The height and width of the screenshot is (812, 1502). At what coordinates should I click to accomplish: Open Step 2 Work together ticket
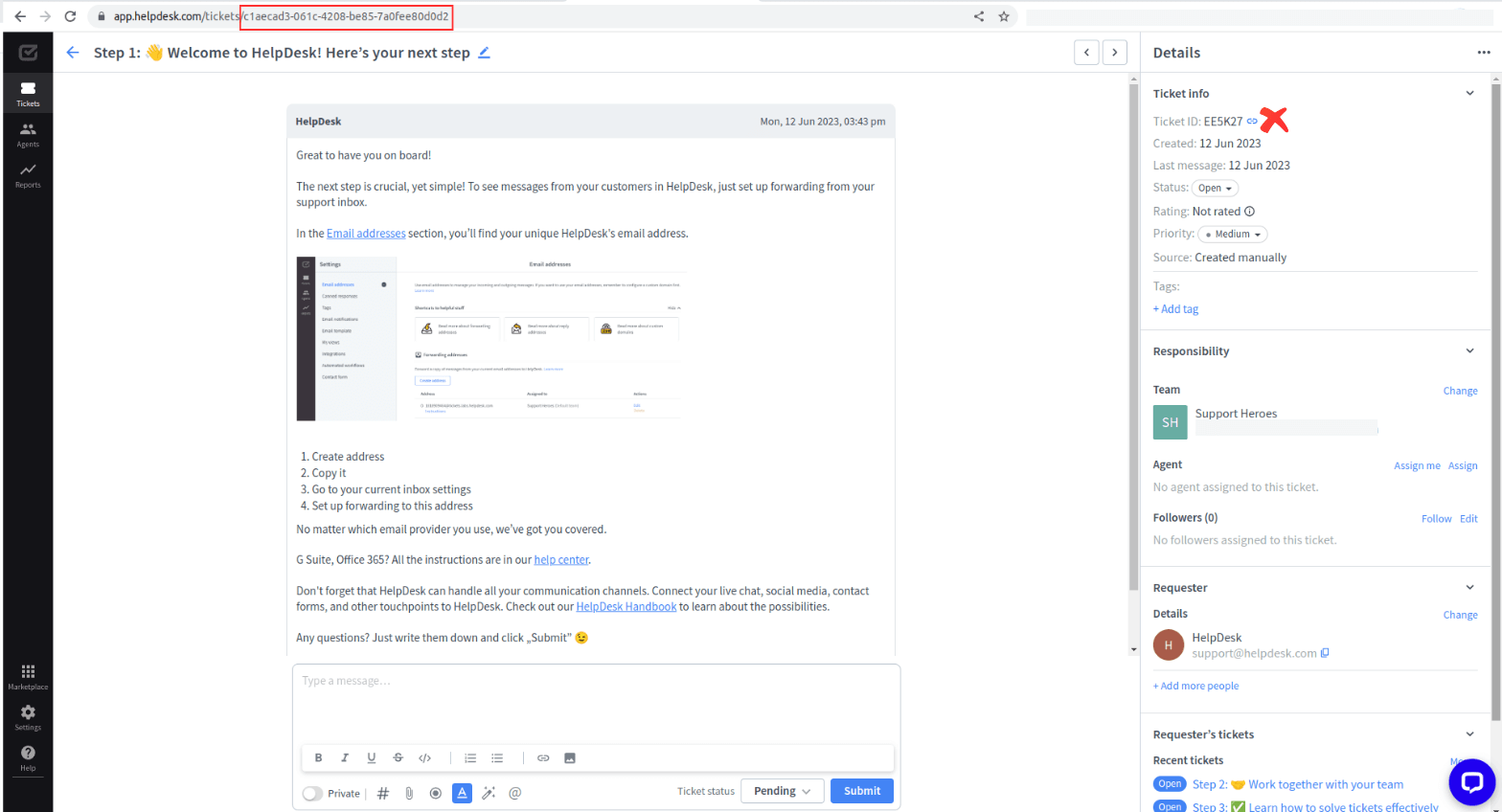point(1297,784)
